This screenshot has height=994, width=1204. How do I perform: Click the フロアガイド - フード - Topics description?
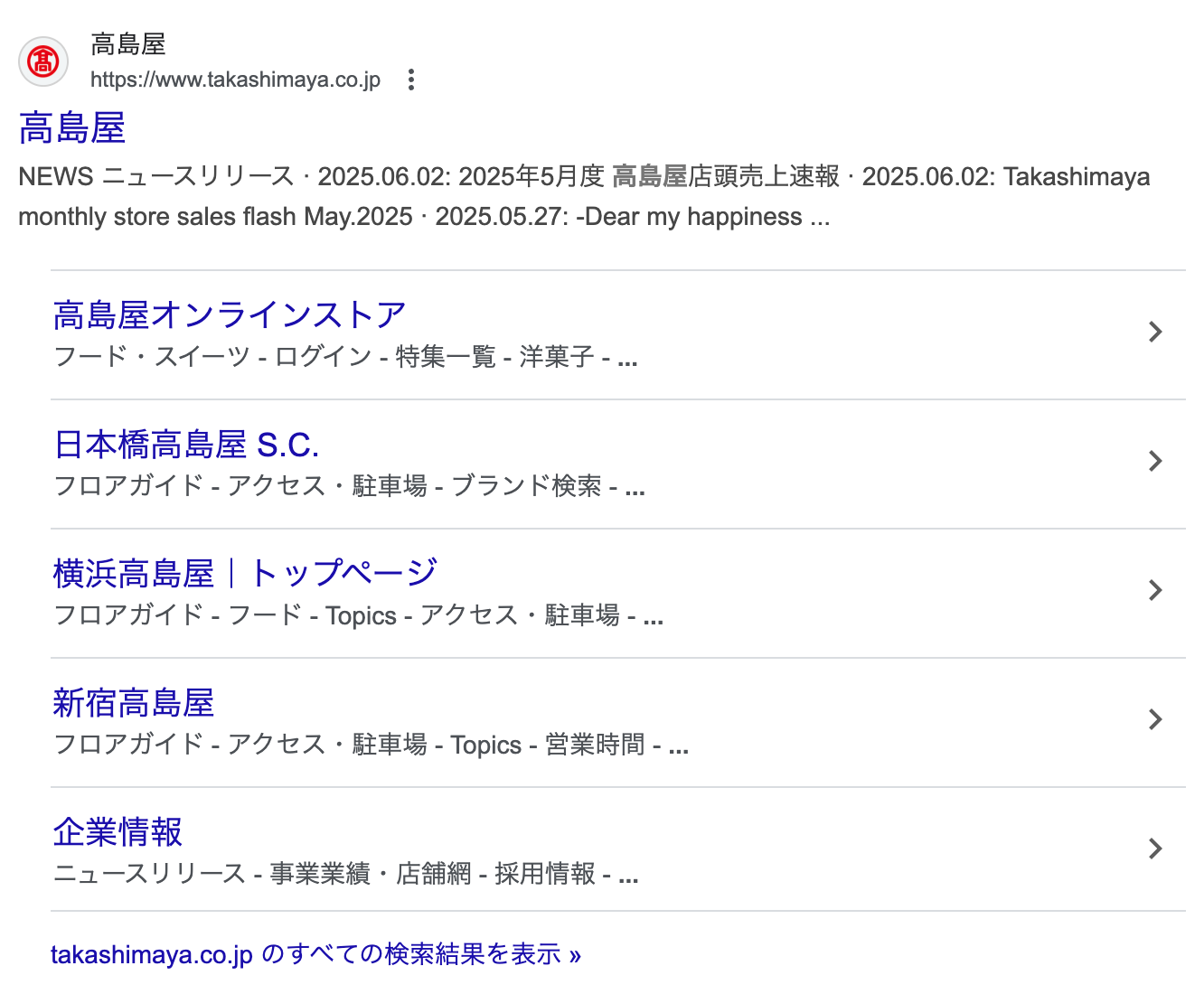359,615
